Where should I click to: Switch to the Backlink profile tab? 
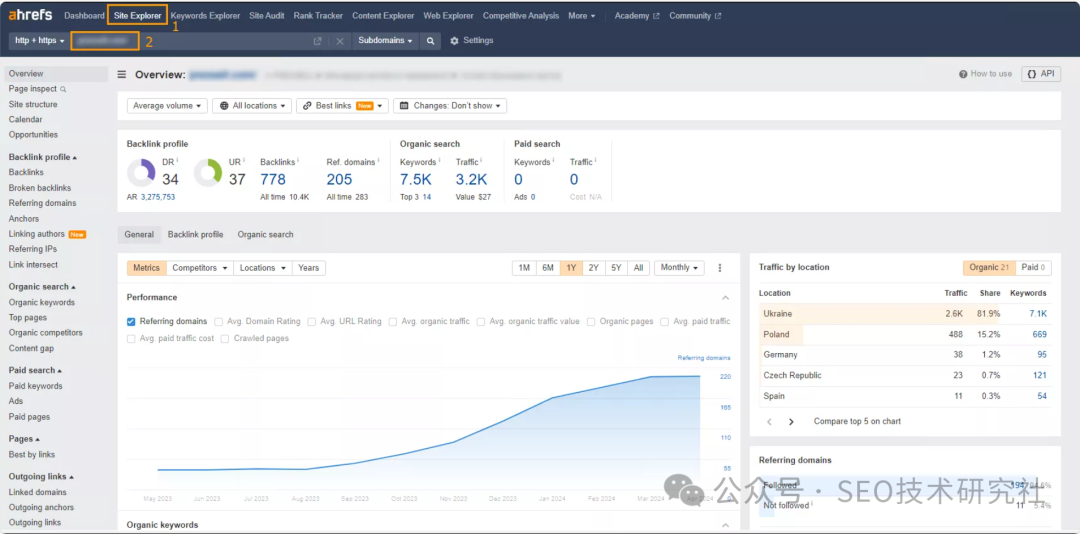point(195,235)
